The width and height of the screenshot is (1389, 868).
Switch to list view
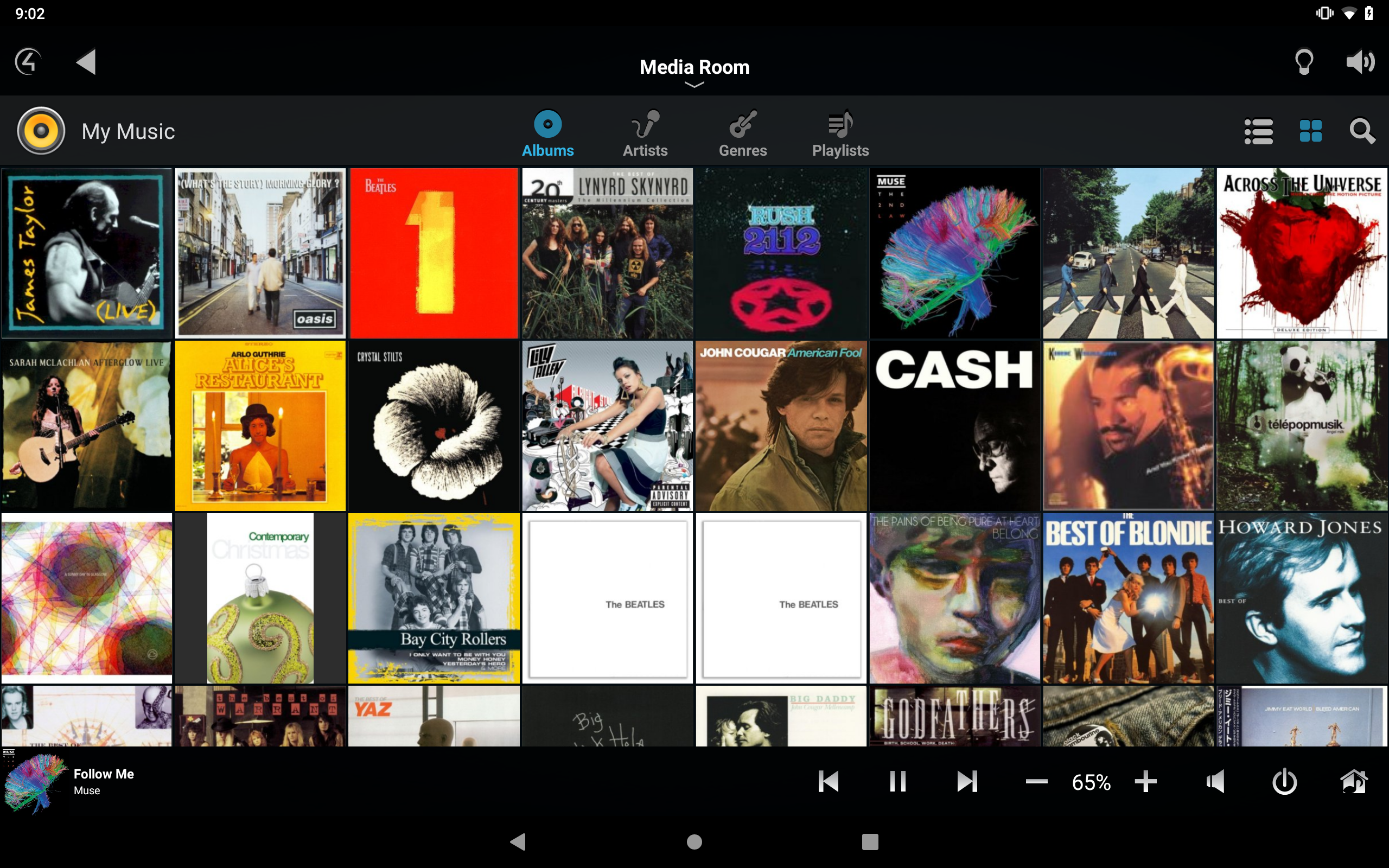[x=1258, y=131]
